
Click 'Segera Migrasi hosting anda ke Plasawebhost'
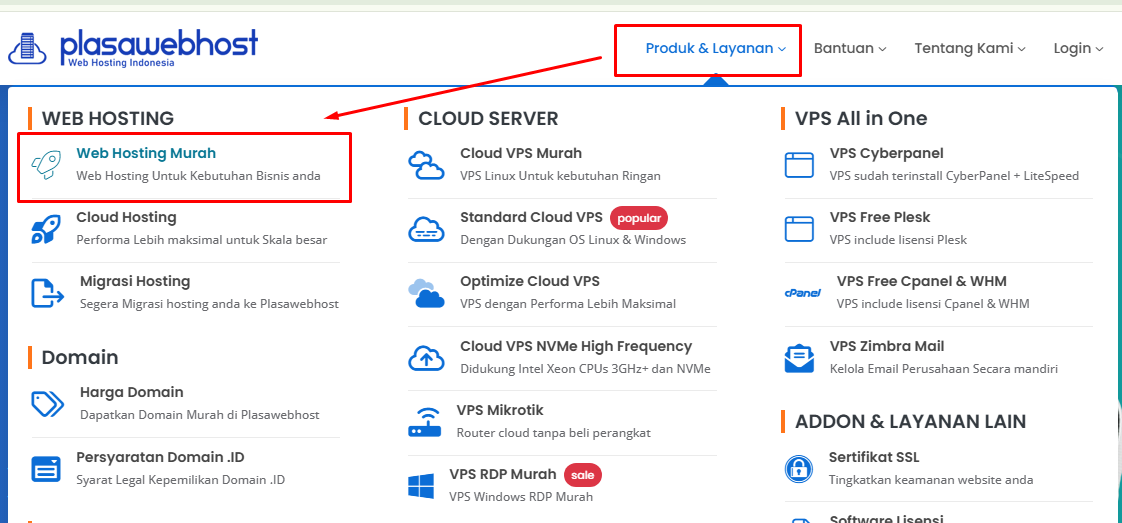pos(210,304)
